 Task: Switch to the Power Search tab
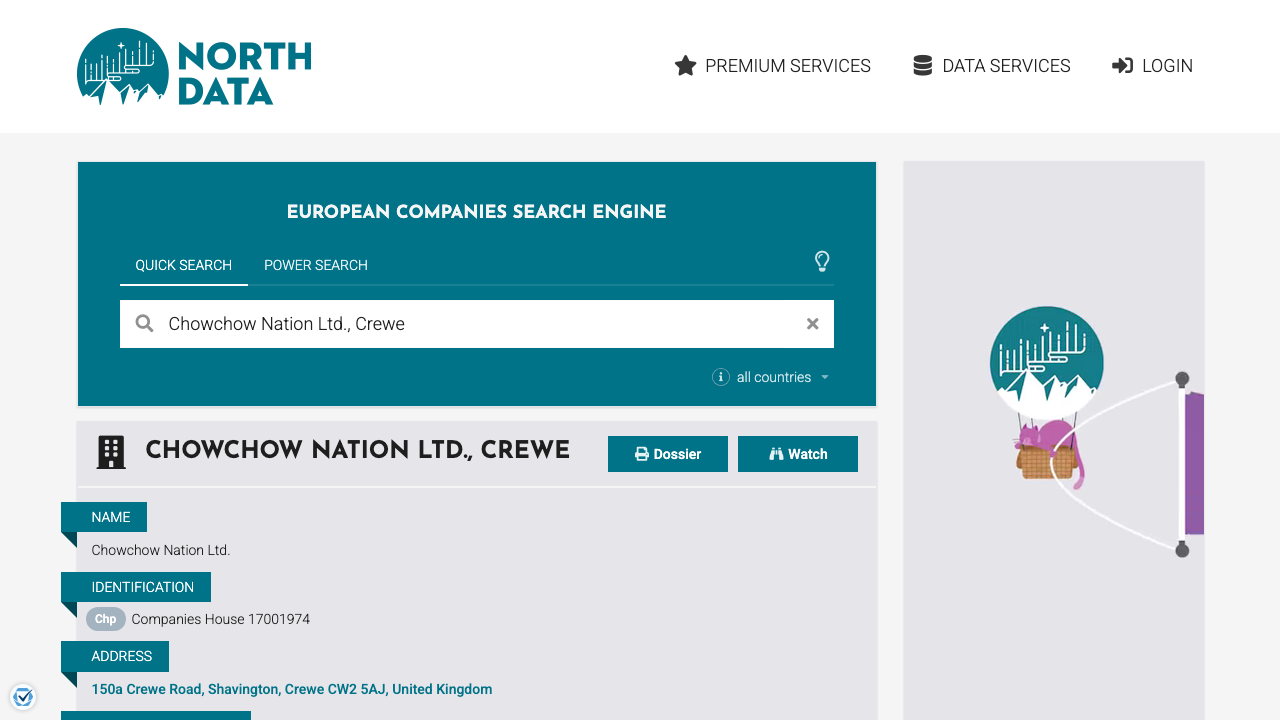coord(315,265)
